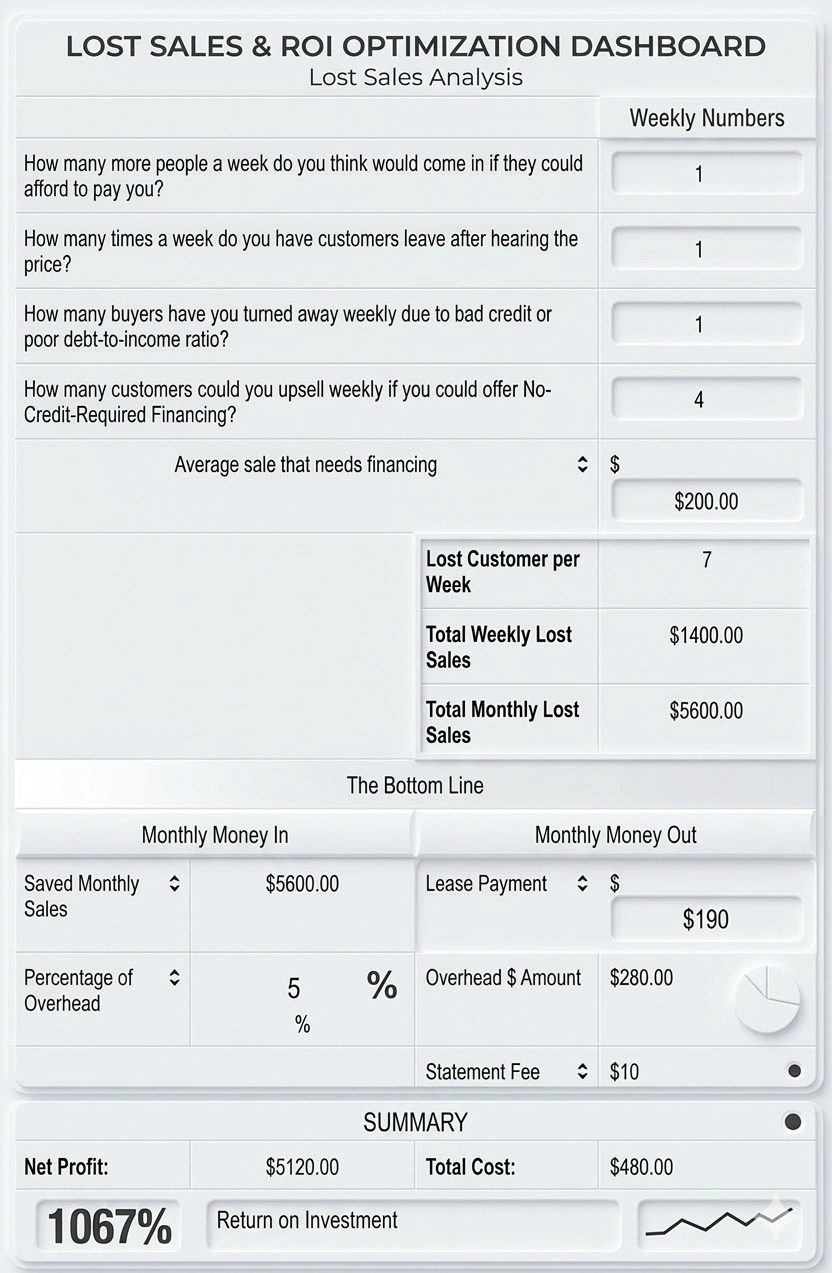
Task: Click the pie chart icon beside Overhead Amount
Action: 767,999
